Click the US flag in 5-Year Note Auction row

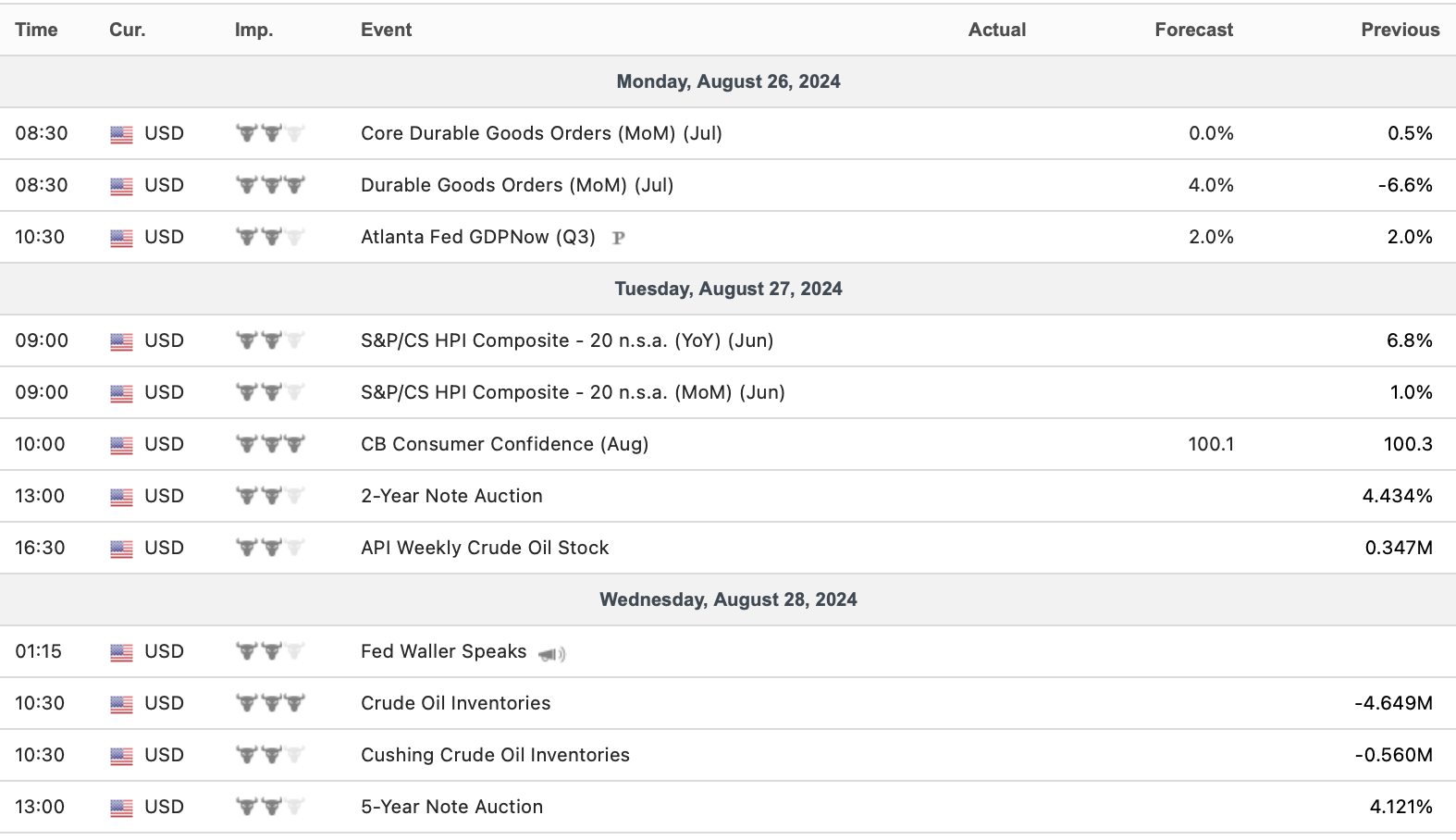(x=121, y=808)
